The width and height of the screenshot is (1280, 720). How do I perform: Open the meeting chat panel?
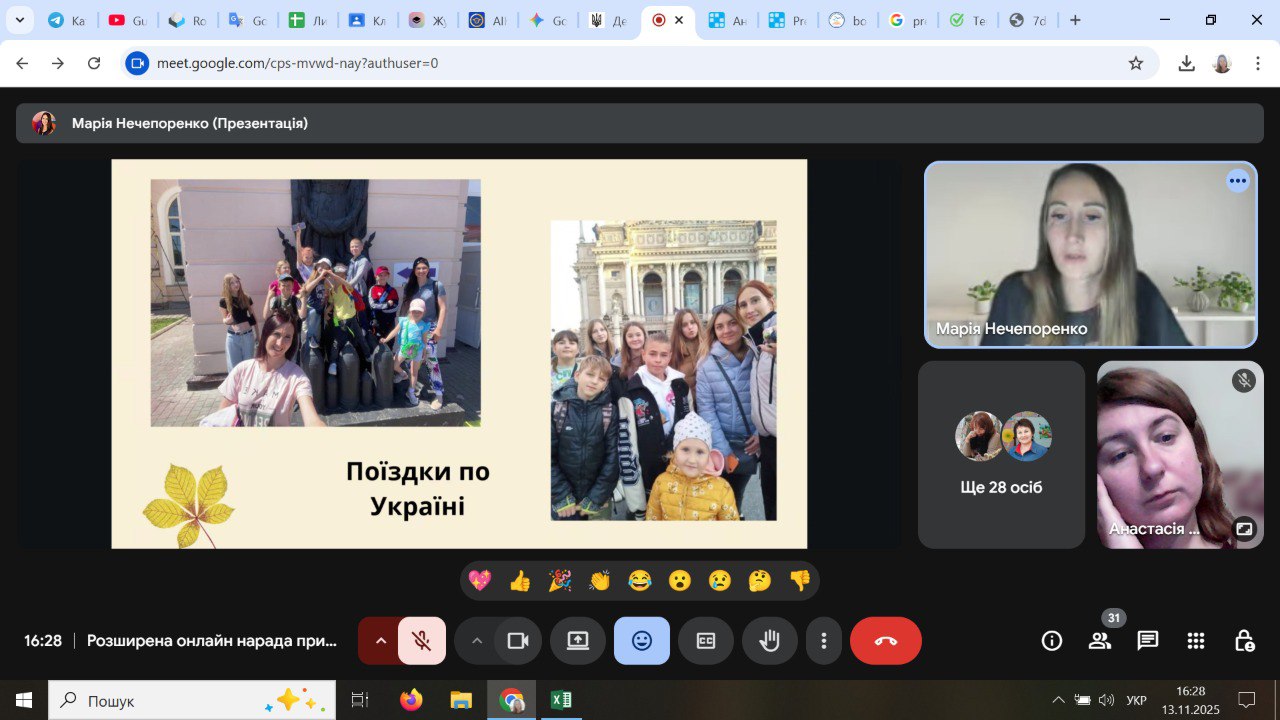click(x=1147, y=641)
